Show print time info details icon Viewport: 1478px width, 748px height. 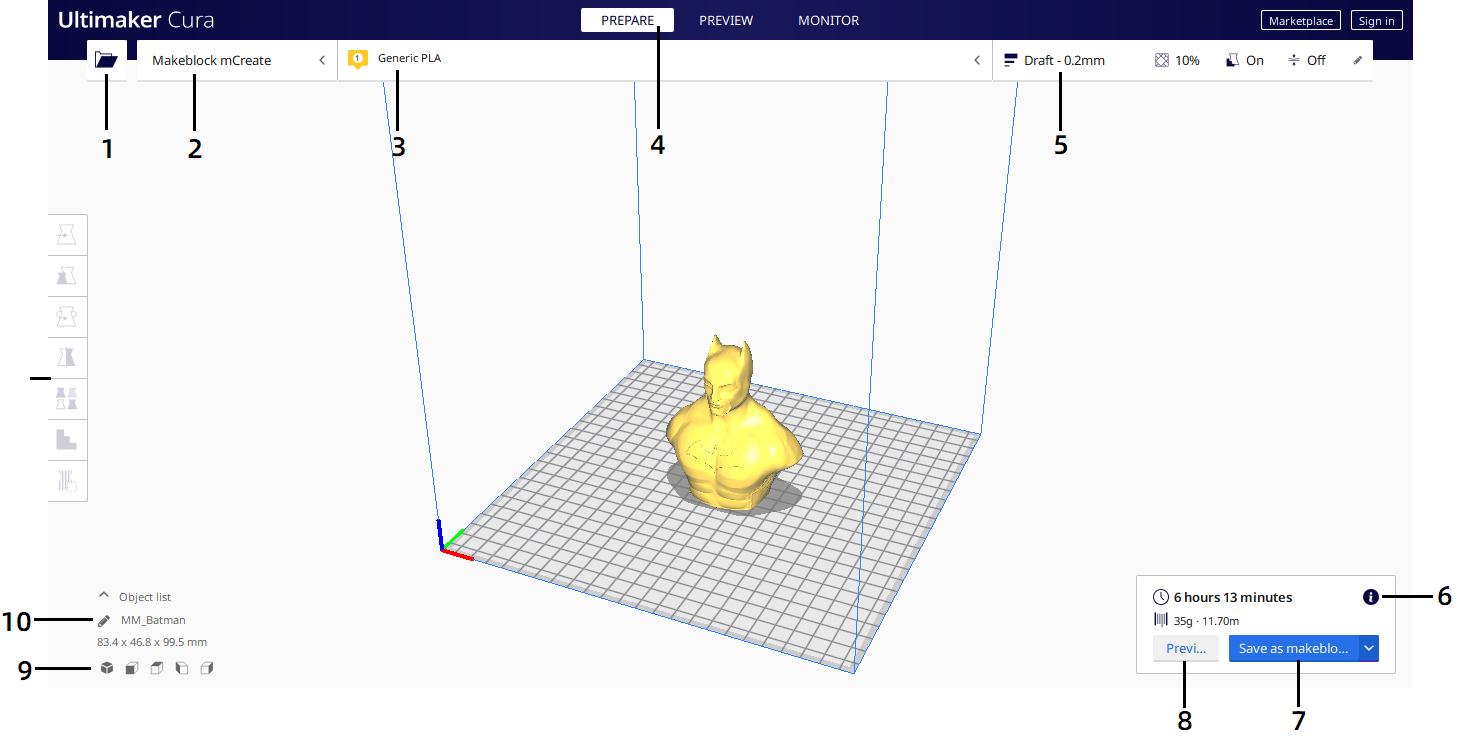[1370, 597]
